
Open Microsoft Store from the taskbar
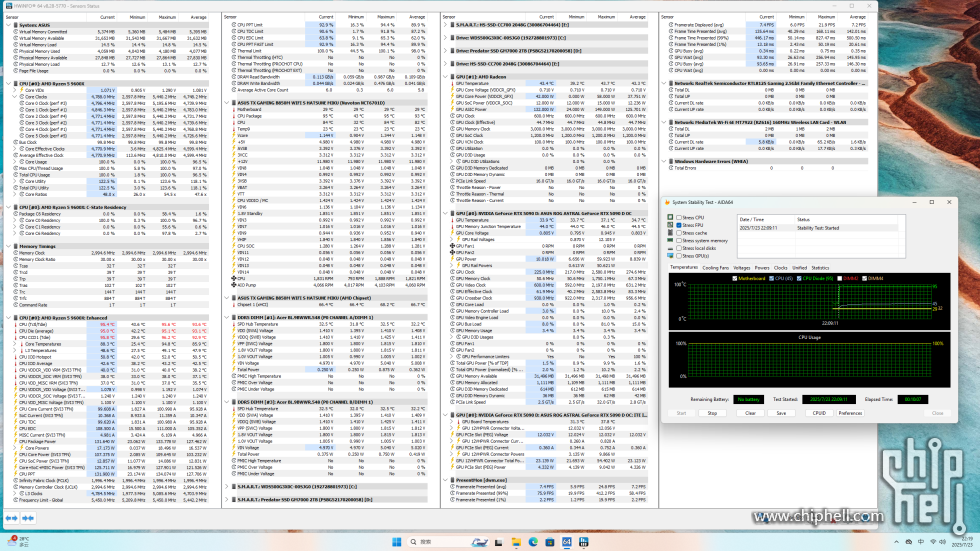tap(550, 542)
